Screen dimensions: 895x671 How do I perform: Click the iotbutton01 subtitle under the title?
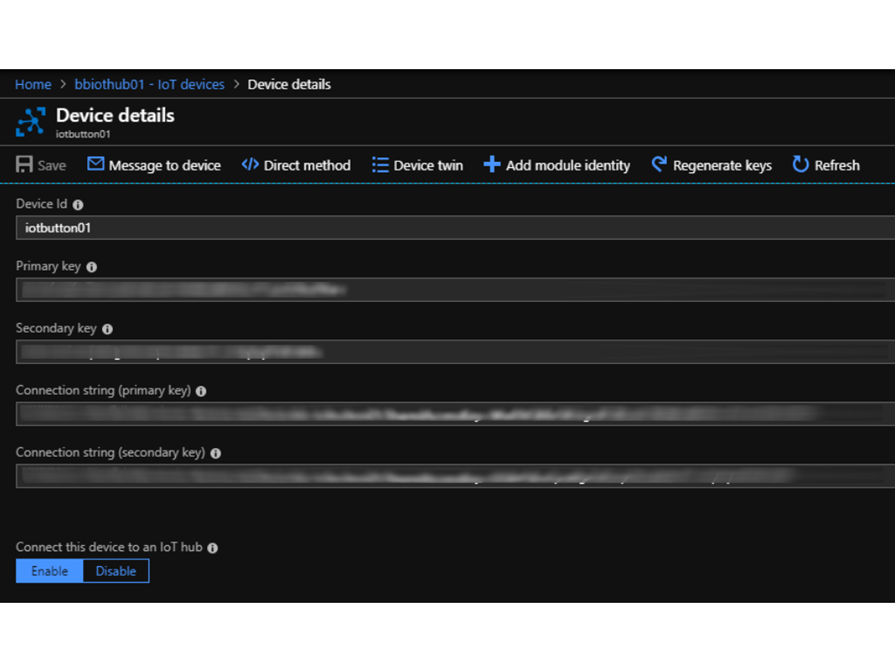tap(83, 134)
